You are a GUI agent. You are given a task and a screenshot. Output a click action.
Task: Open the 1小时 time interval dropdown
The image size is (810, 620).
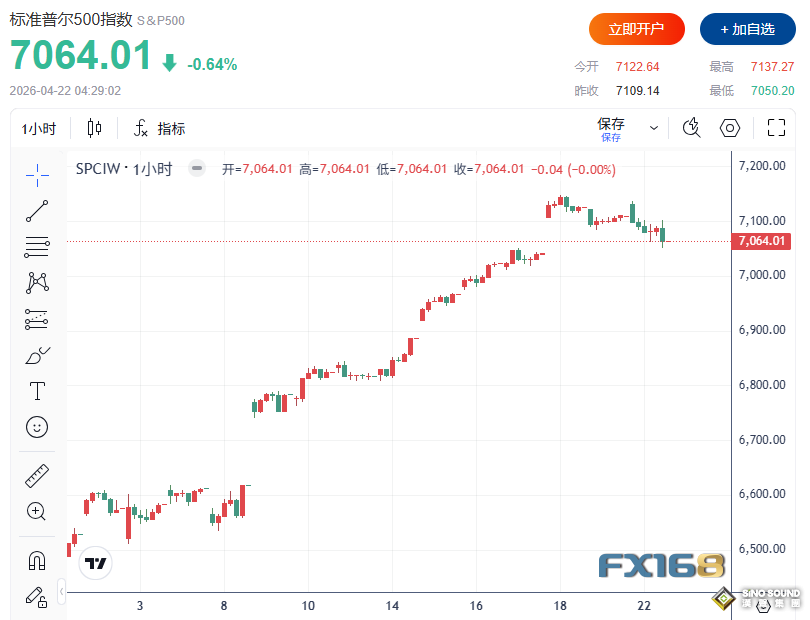click(40, 128)
